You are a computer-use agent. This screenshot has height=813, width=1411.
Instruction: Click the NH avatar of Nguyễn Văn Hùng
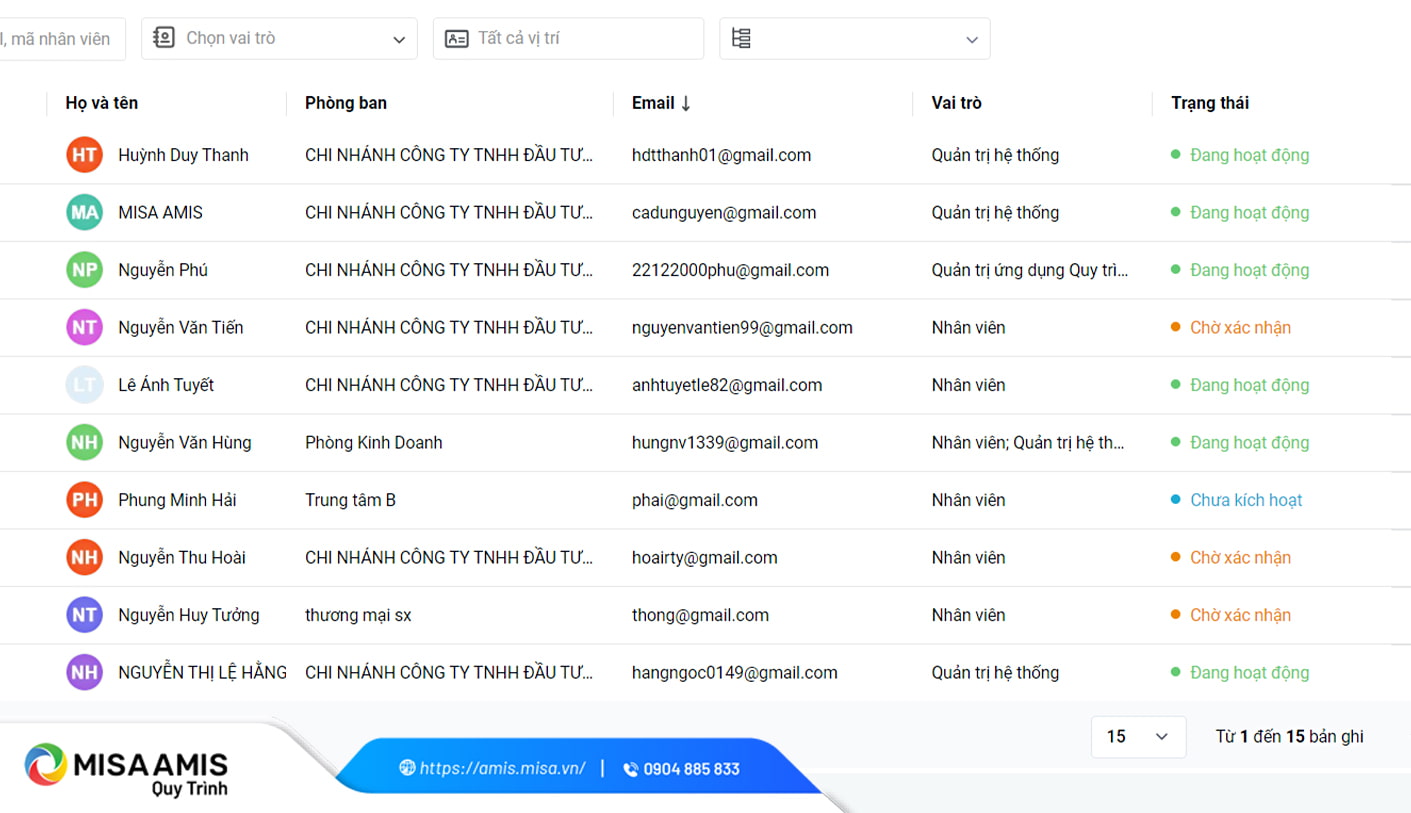(84, 442)
